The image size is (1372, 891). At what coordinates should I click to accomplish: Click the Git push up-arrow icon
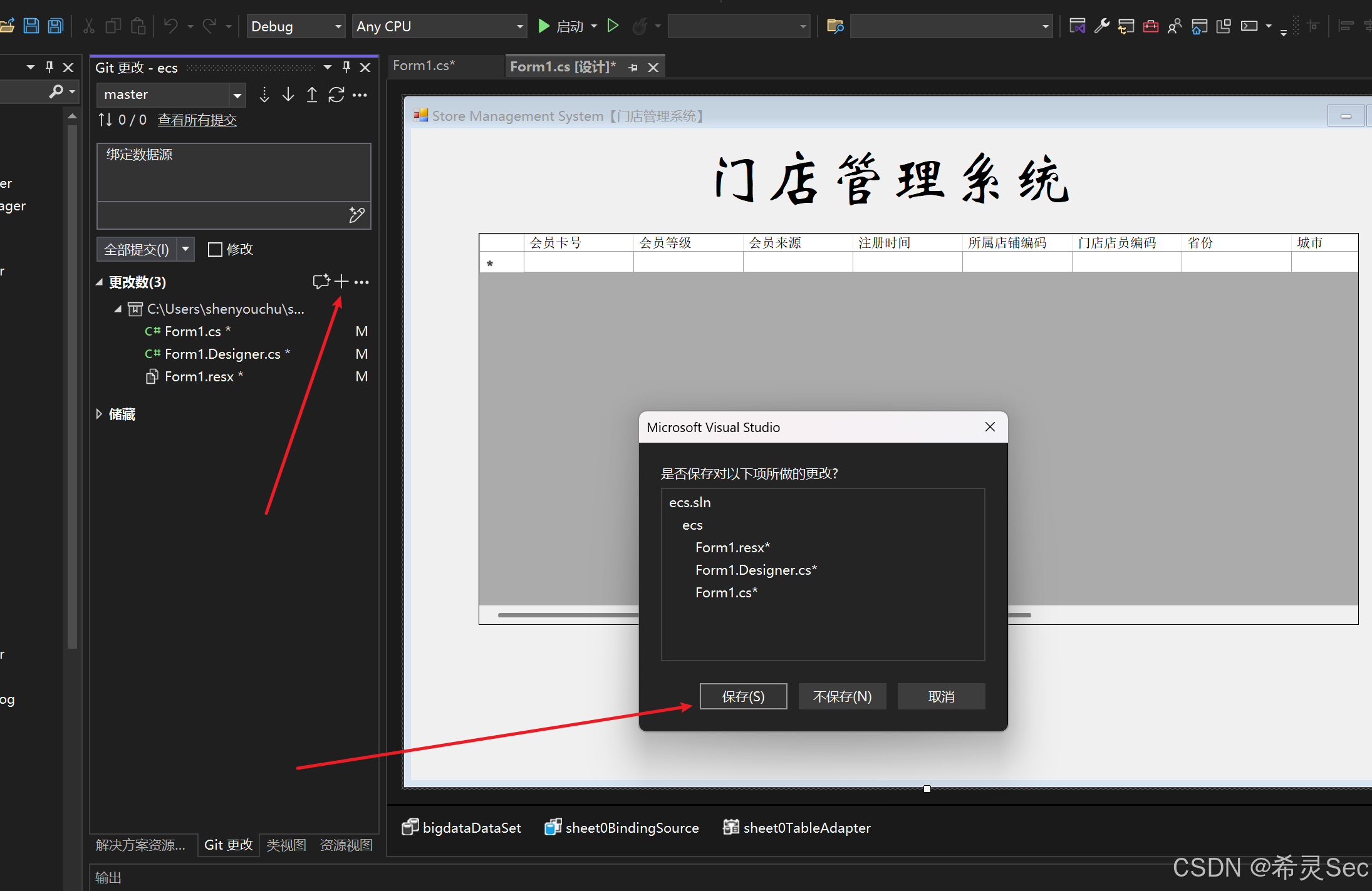(312, 95)
